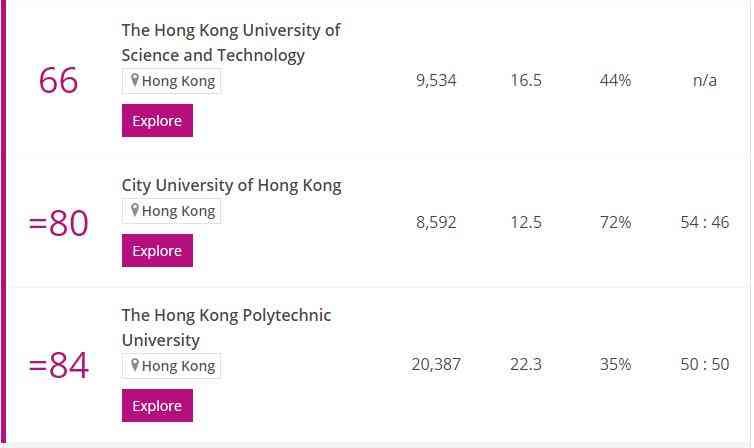Click the 50 : 50 gender ratio value

coord(705,364)
